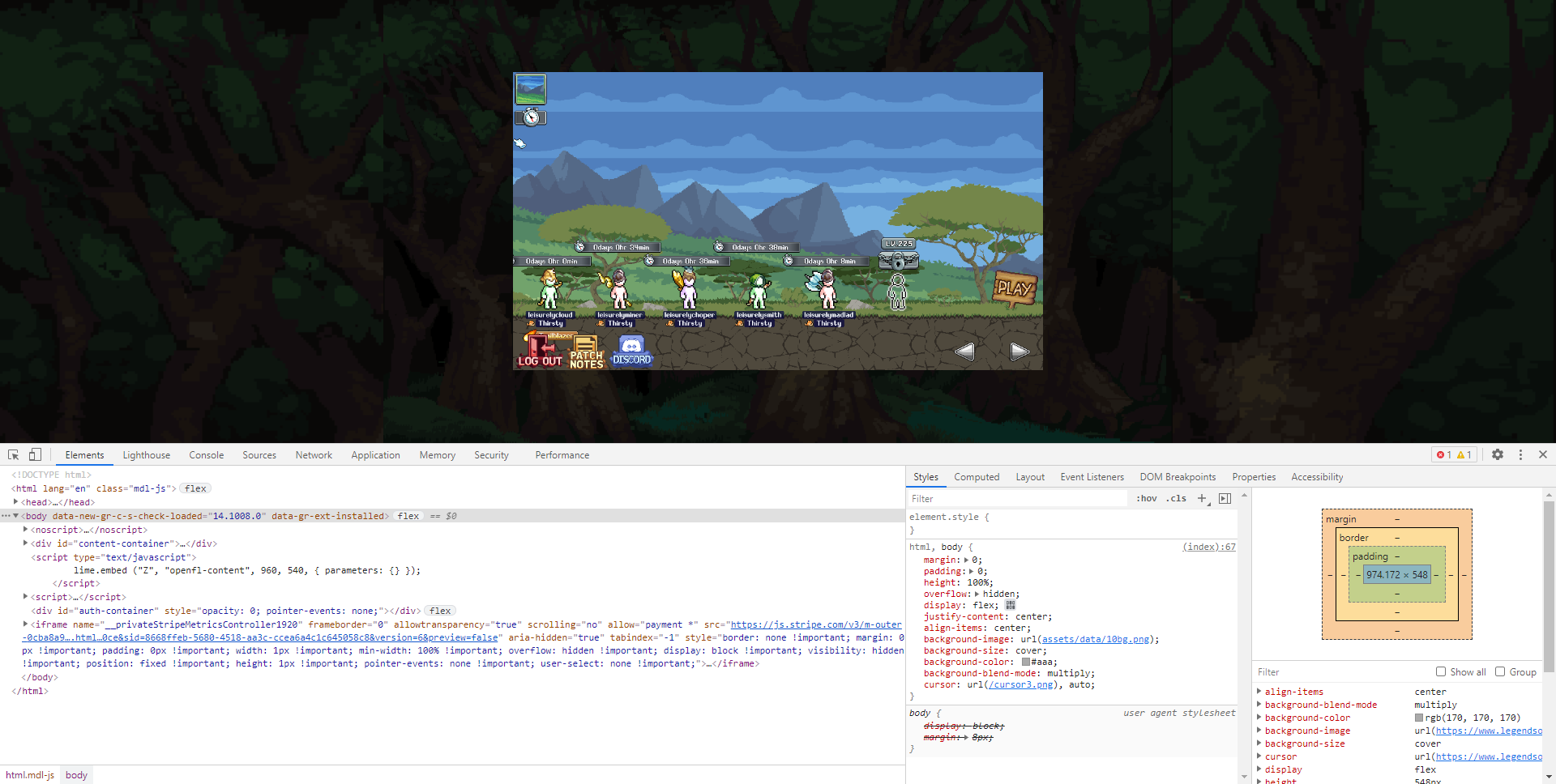Expand the iframe element node

(x=26, y=624)
